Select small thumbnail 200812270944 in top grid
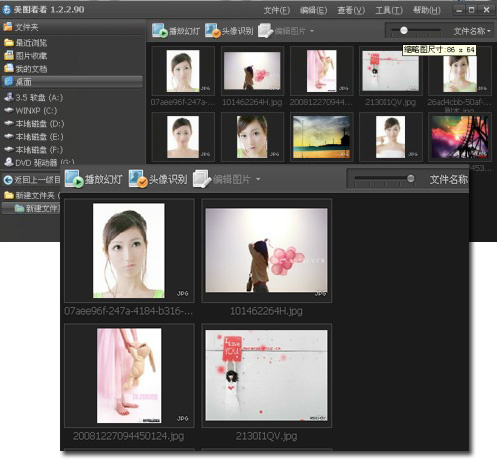The width and height of the screenshot is (497, 459). pos(322,71)
